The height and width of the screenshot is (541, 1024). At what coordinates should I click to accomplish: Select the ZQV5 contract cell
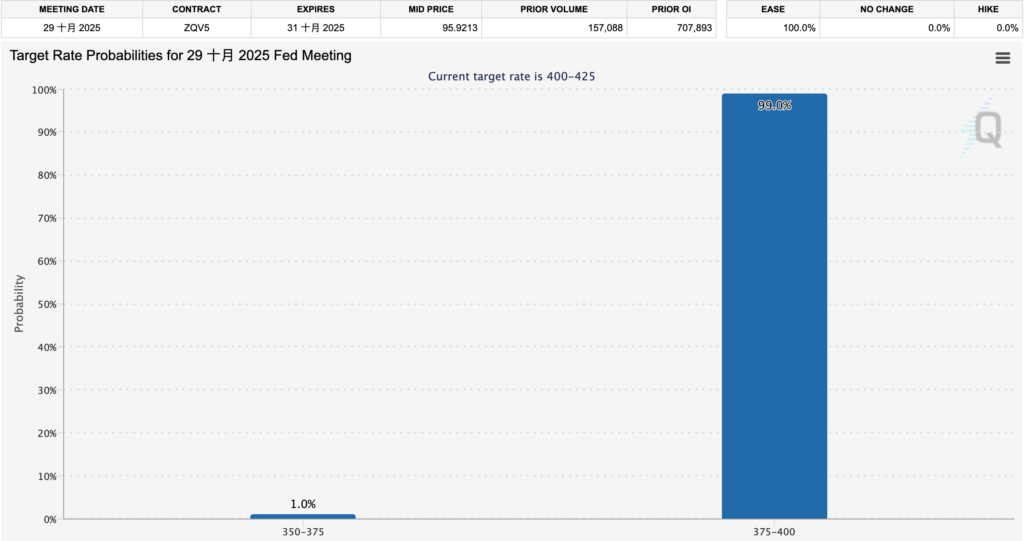coord(196,28)
